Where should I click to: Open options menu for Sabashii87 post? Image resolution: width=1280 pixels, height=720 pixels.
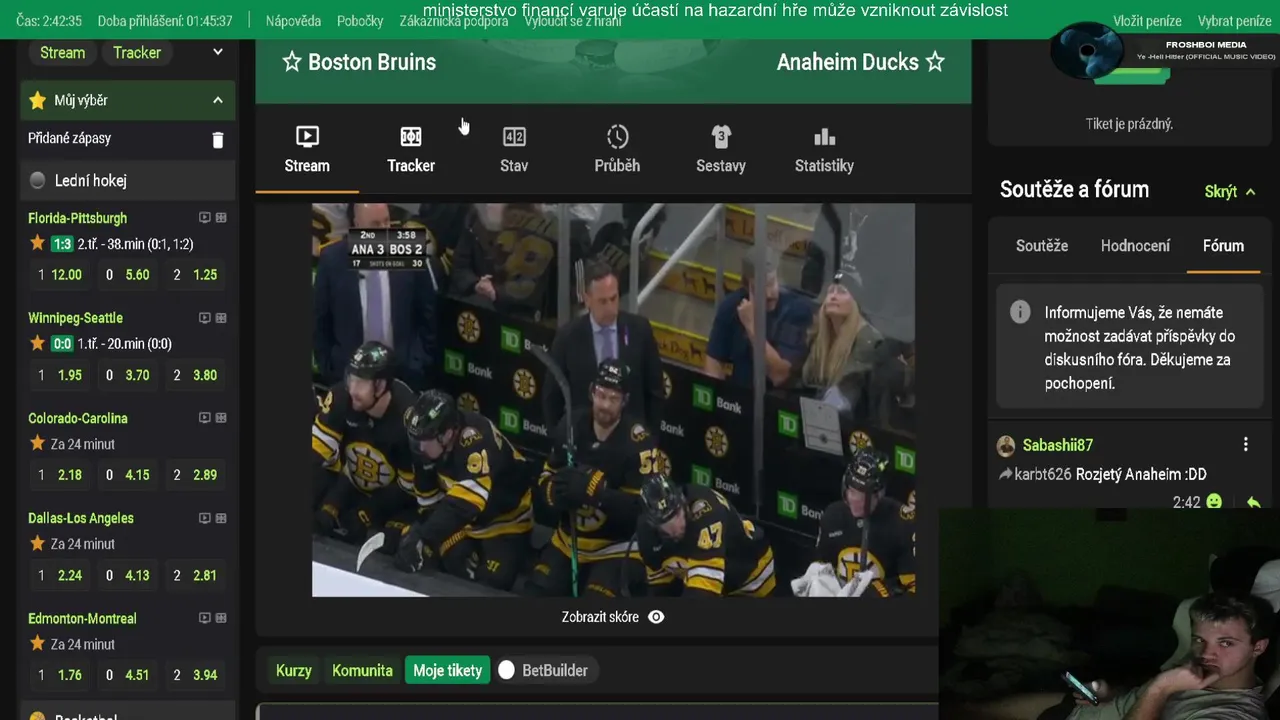pyautogui.click(x=1245, y=444)
